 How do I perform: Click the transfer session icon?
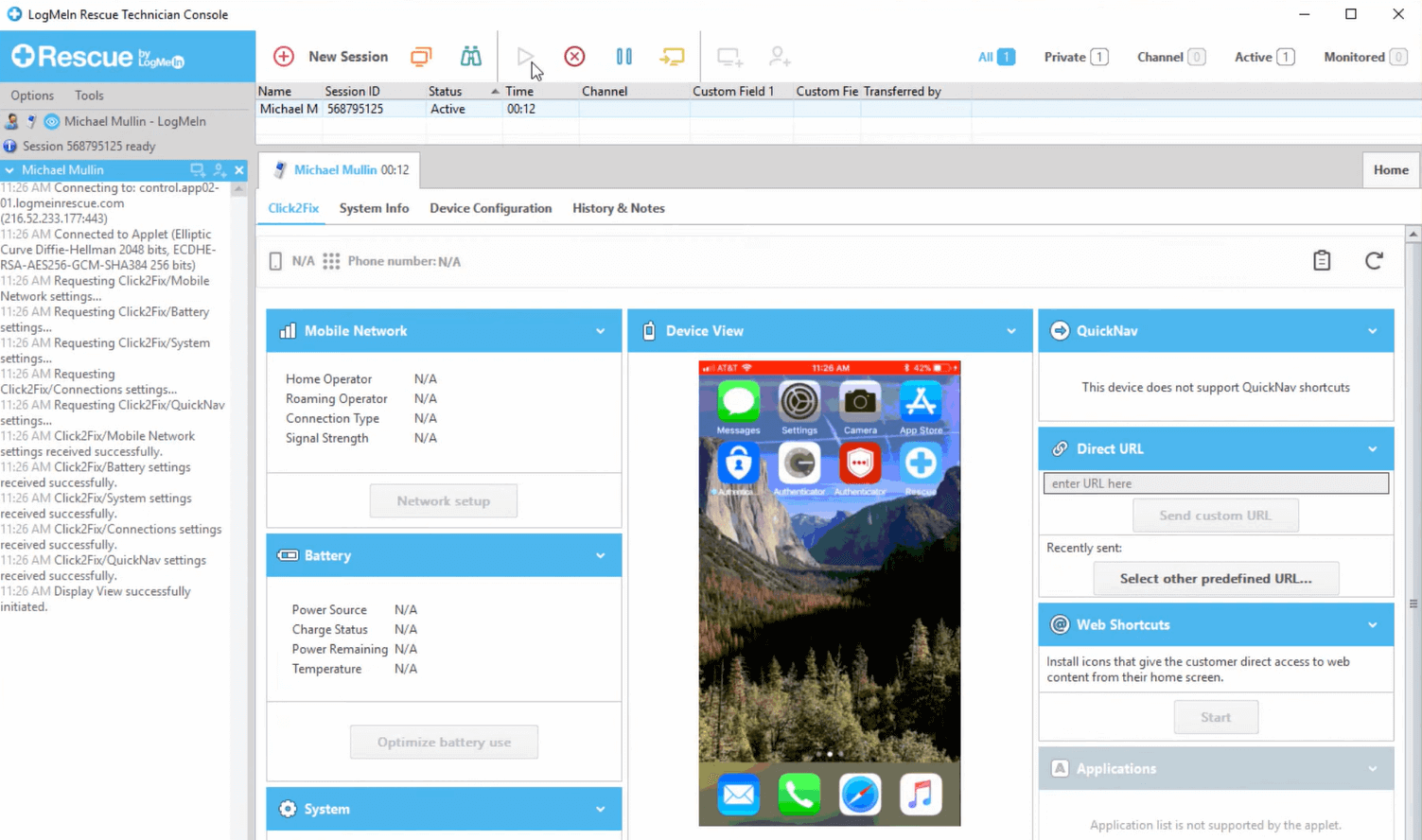pyautogui.click(x=672, y=57)
